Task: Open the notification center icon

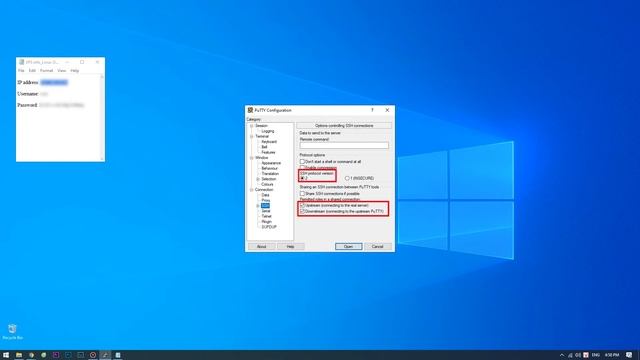Action: pos(629,355)
